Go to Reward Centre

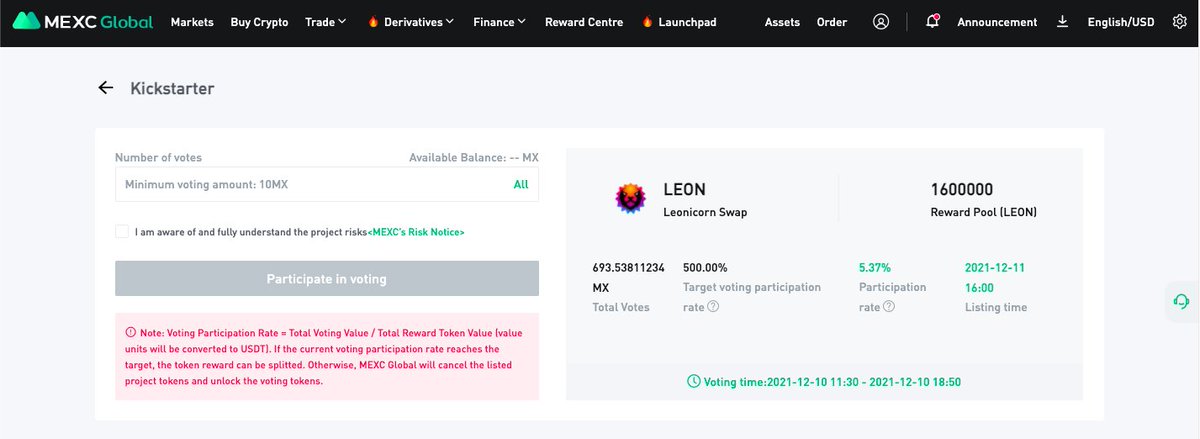[584, 22]
